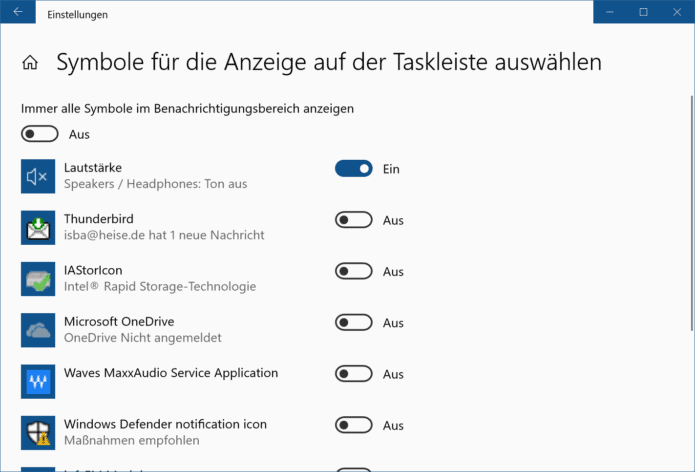Toggle always show all notification icons

(39, 134)
